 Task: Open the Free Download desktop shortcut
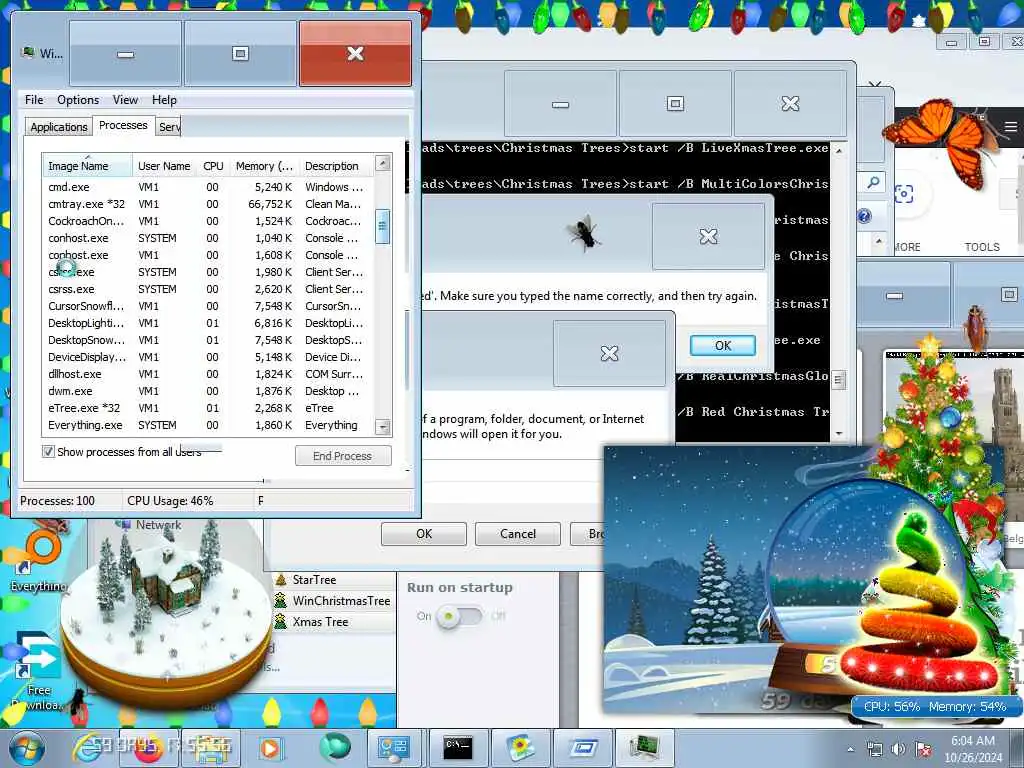38,673
